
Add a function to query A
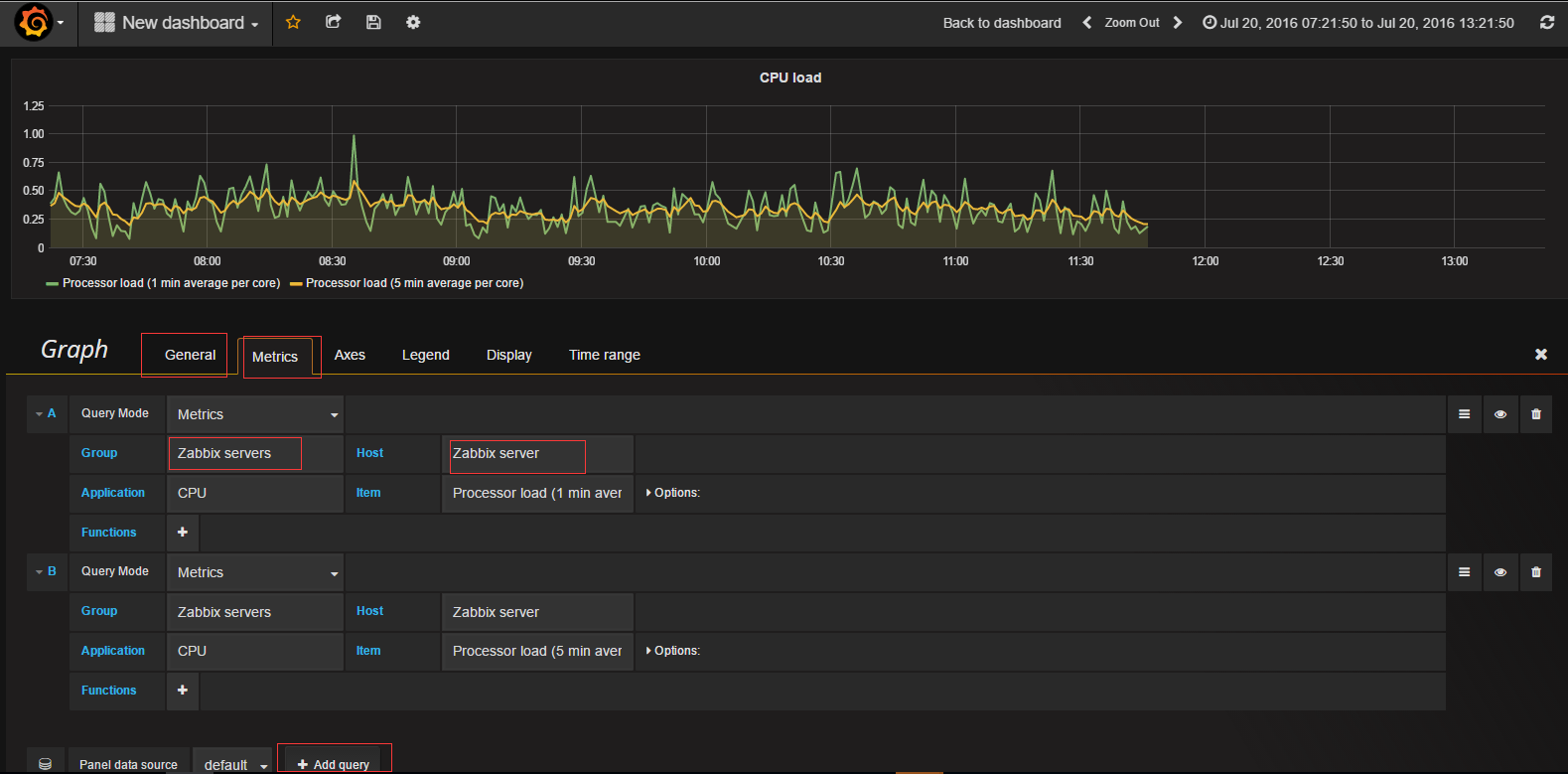[183, 533]
